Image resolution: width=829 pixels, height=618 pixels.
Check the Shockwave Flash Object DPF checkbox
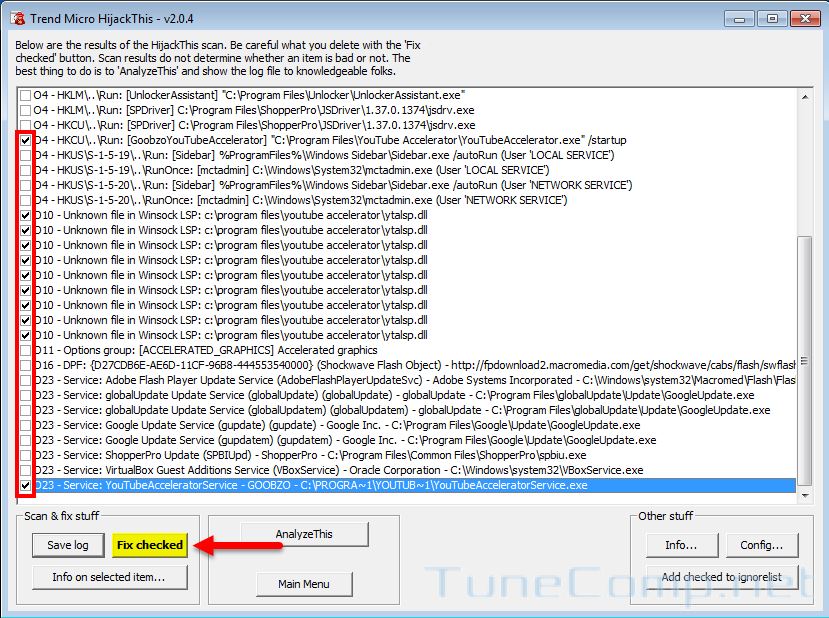tap(25, 365)
